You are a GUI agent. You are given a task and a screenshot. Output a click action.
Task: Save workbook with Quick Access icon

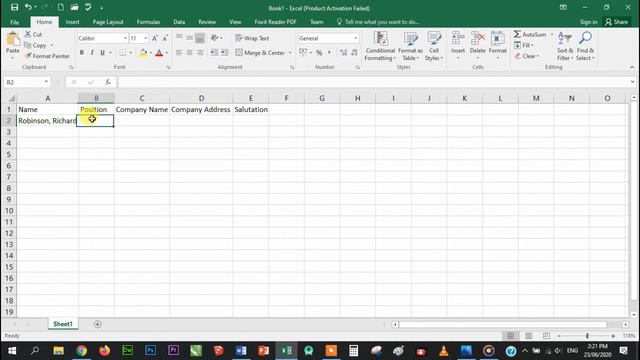(x=14, y=7)
